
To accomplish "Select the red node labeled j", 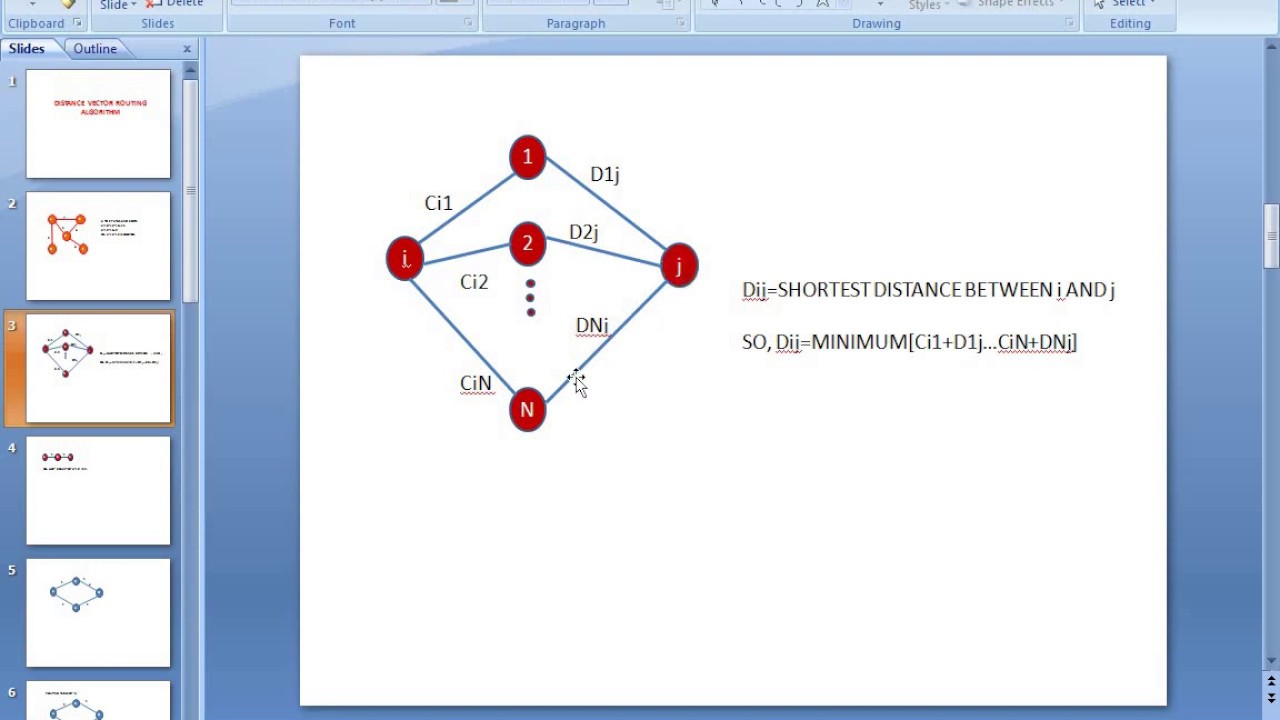I will (x=679, y=265).
